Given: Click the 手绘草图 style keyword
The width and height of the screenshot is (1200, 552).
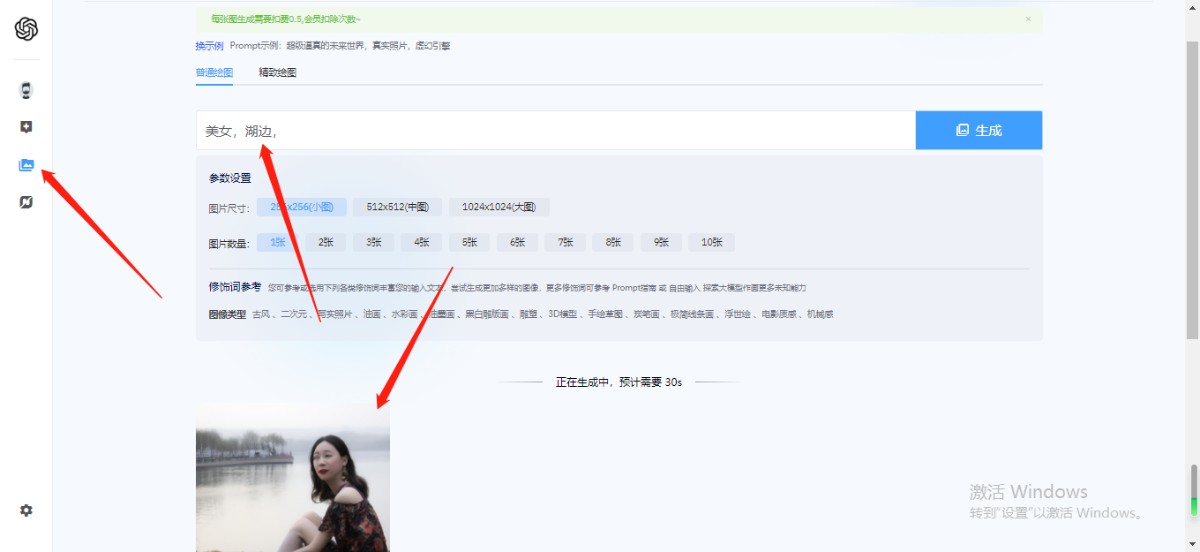Looking at the screenshot, I should [605, 314].
